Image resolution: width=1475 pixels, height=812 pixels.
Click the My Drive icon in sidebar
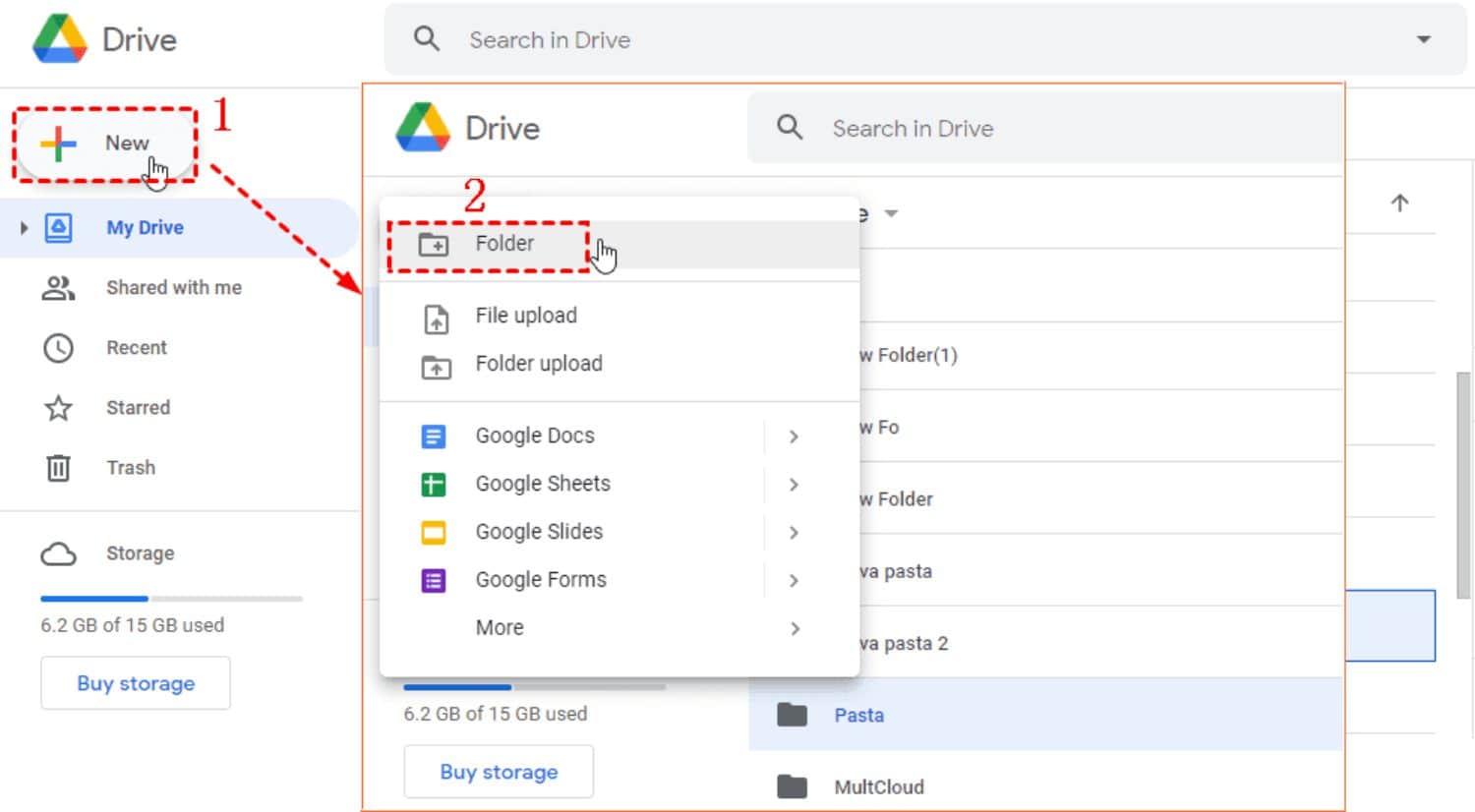pyautogui.click(x=58, y=228)
